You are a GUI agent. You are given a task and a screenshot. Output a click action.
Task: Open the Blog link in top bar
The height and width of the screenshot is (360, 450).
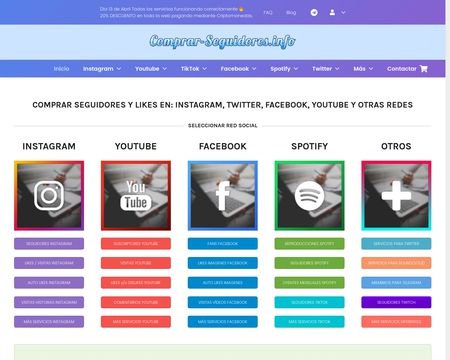(291, 13)
